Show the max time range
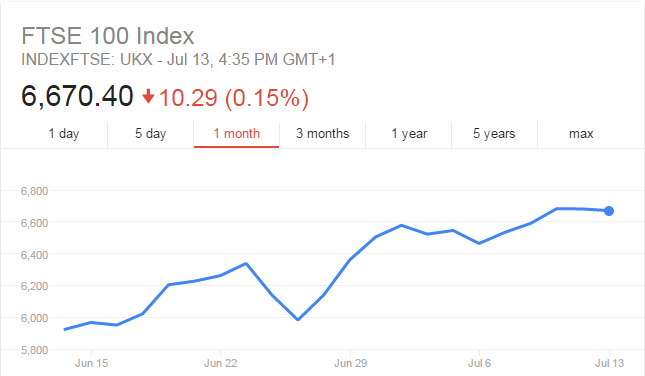Screen dimensions: 645x376 coord(581,134)
